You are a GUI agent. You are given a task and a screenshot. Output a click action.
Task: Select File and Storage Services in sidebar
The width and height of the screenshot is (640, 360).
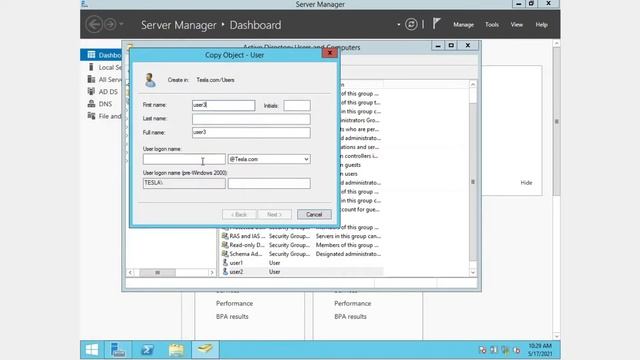point(101,116)
